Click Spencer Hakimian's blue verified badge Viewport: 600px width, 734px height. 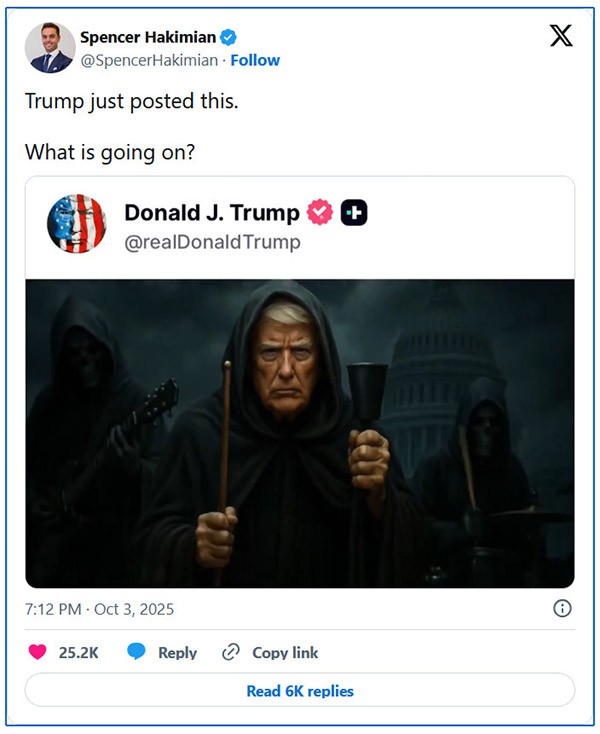(x=228, y=38)
